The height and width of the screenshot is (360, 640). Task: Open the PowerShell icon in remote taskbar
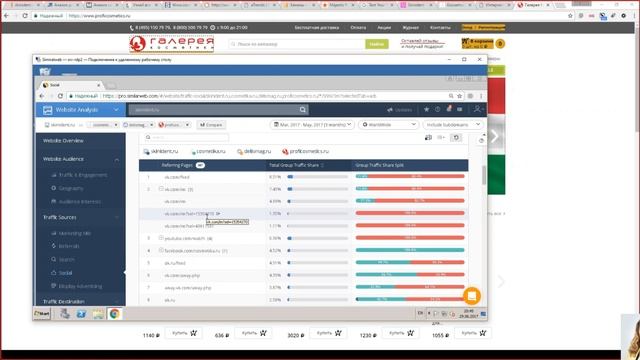click(x=81, y=314)
